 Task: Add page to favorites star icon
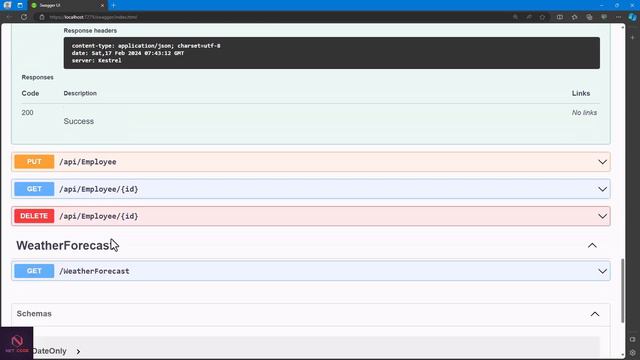point(542,17)
